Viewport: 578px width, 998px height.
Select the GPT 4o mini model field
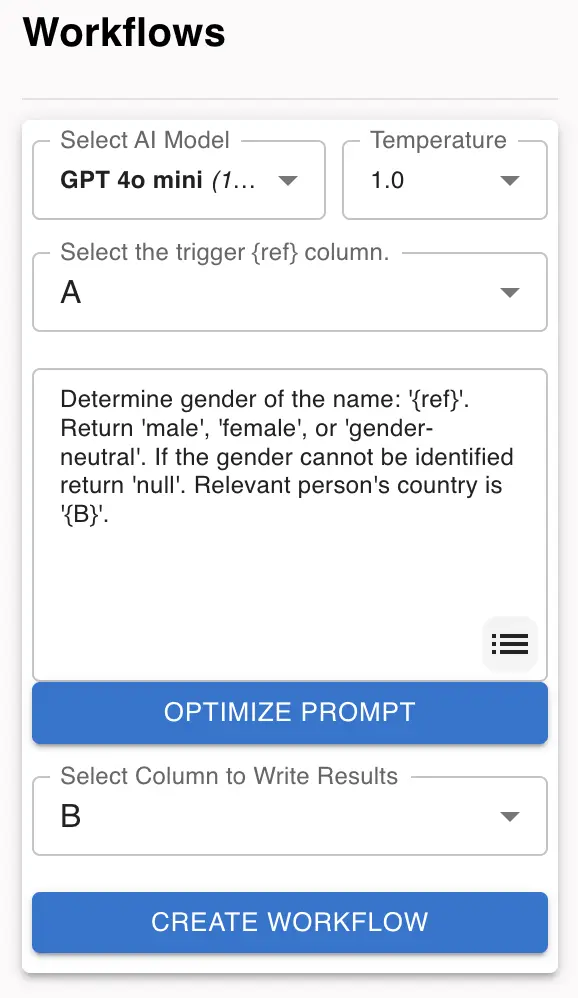coord(179,181)
